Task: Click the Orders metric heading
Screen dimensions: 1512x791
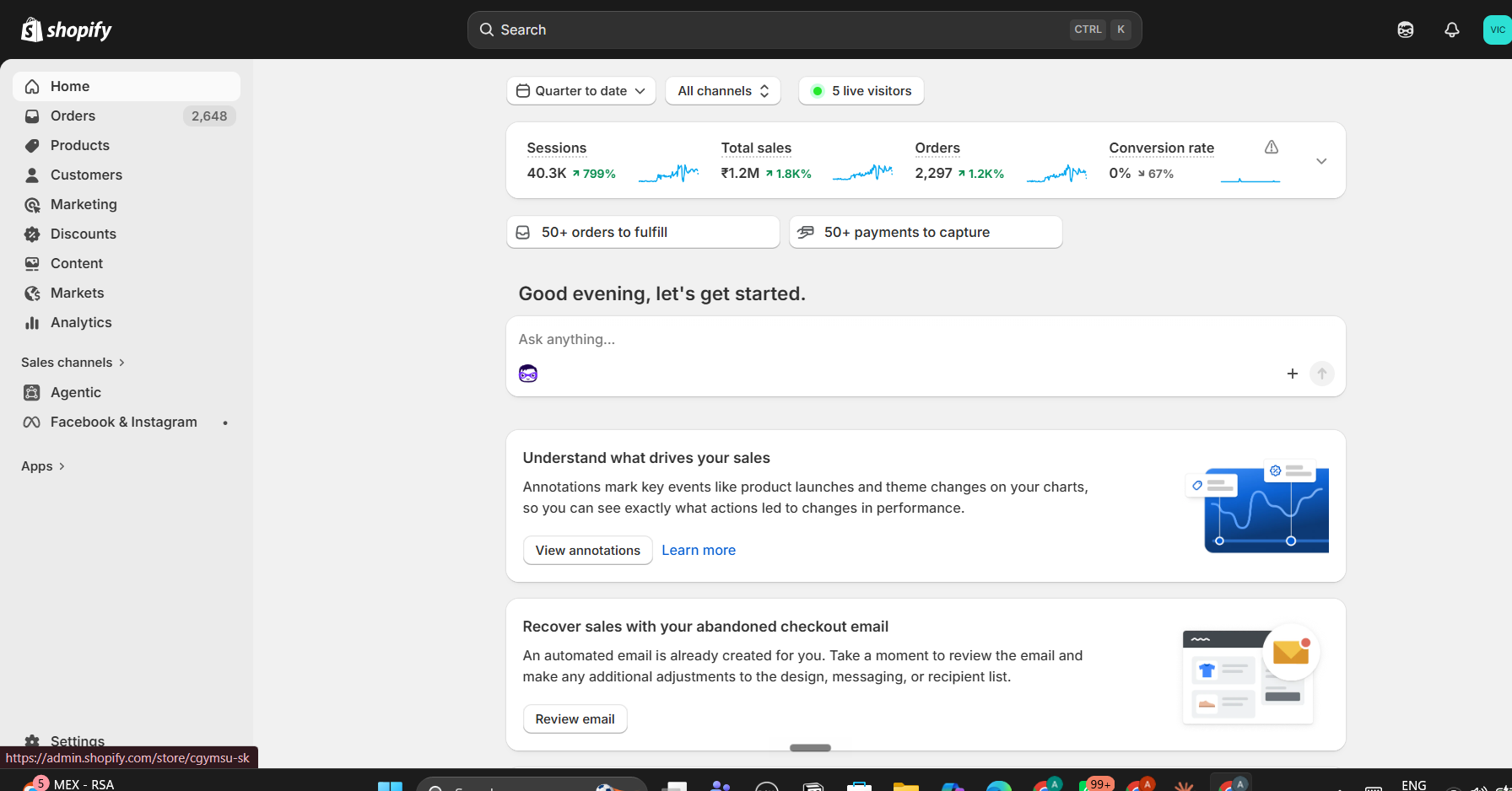Action: [x=937, y=148]
